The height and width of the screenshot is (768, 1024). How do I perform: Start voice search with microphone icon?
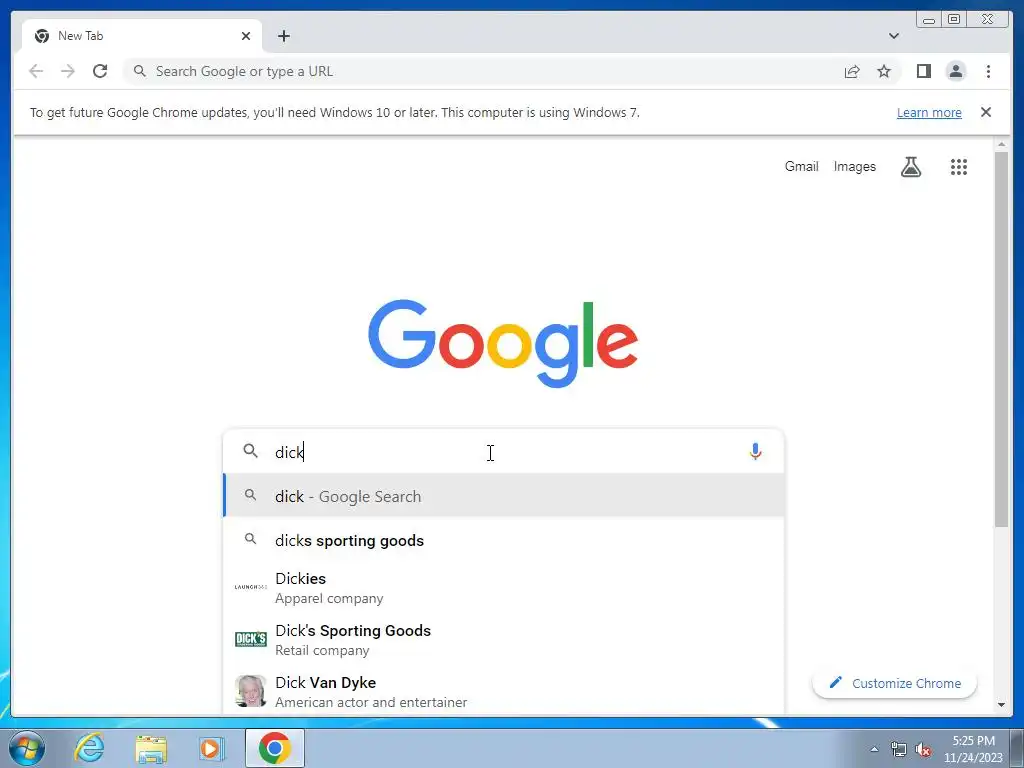click(x=755, y=451)
